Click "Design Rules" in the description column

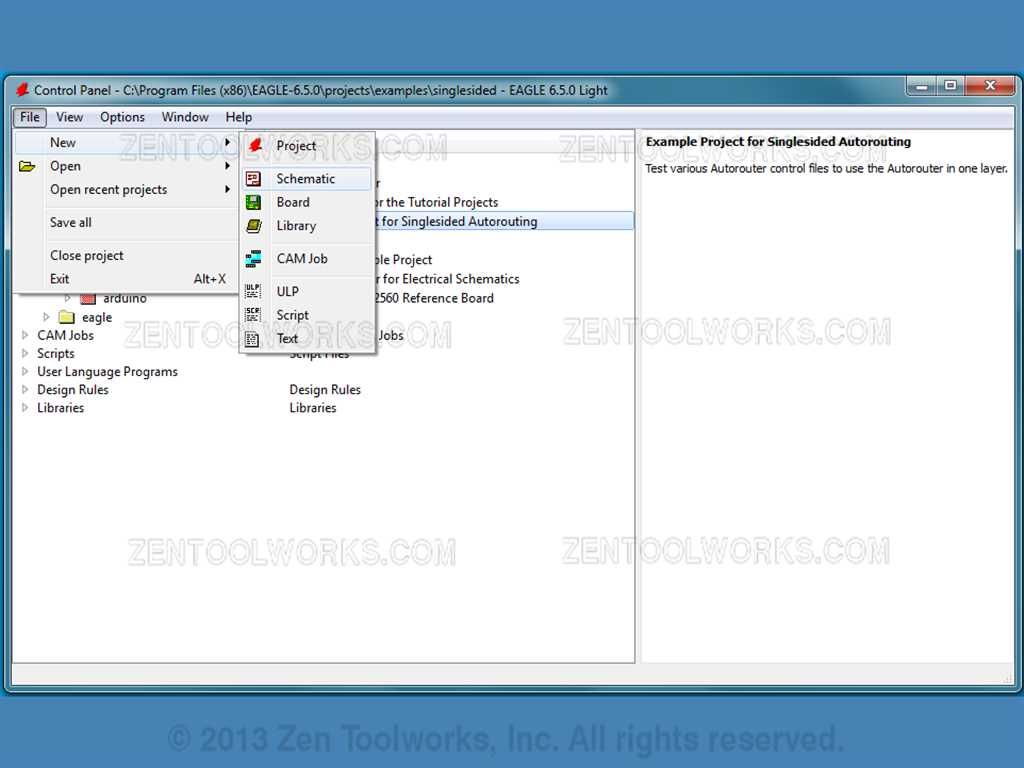(x=325, y=390)
